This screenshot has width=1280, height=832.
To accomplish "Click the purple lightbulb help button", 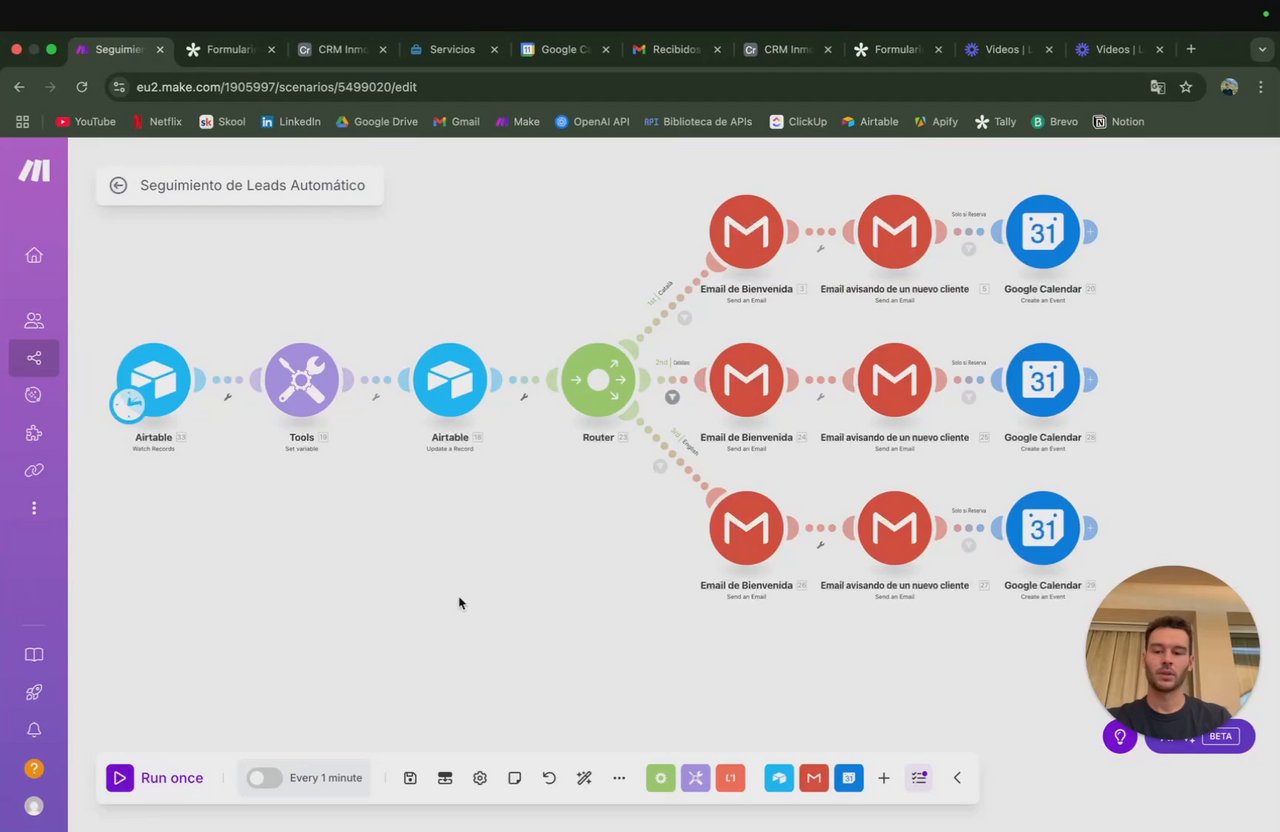I will pos(1120,737).
